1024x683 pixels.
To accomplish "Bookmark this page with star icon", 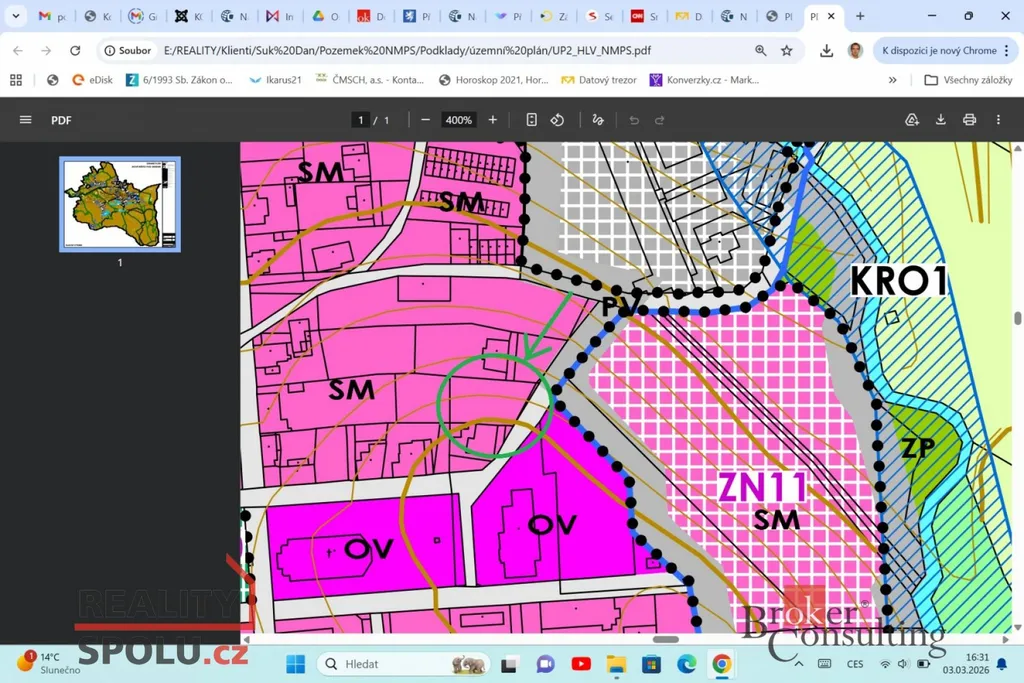I will (x=787, y=51).
